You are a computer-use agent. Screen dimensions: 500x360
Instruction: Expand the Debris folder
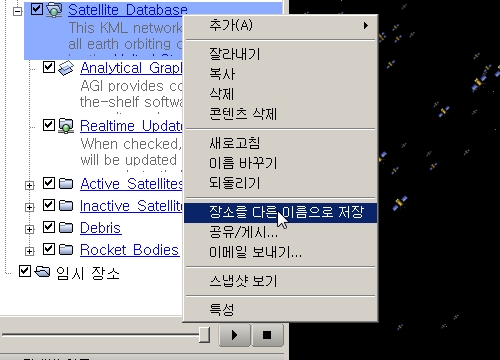pyautogui.click(x=30, y=229)
